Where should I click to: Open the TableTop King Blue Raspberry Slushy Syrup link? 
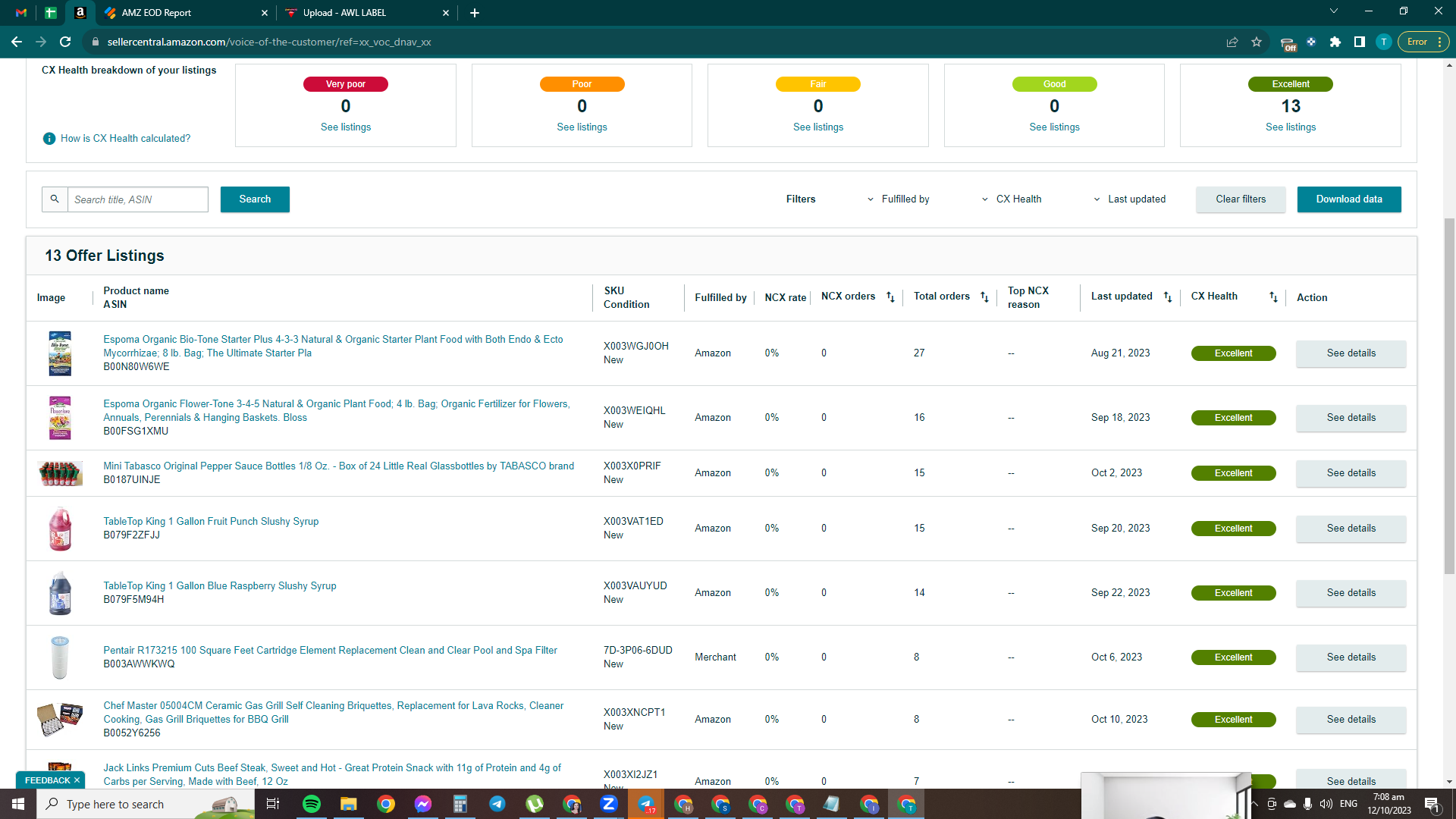[x=220, y=586]
